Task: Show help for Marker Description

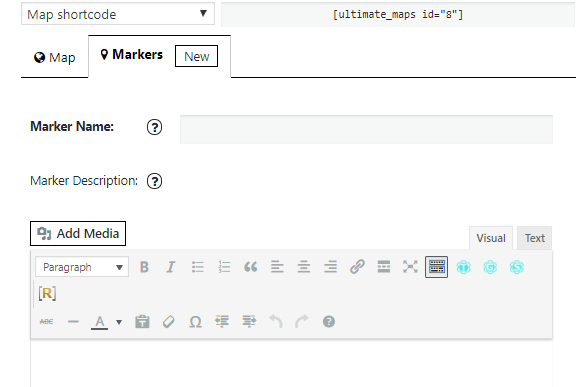Action: 154,181
